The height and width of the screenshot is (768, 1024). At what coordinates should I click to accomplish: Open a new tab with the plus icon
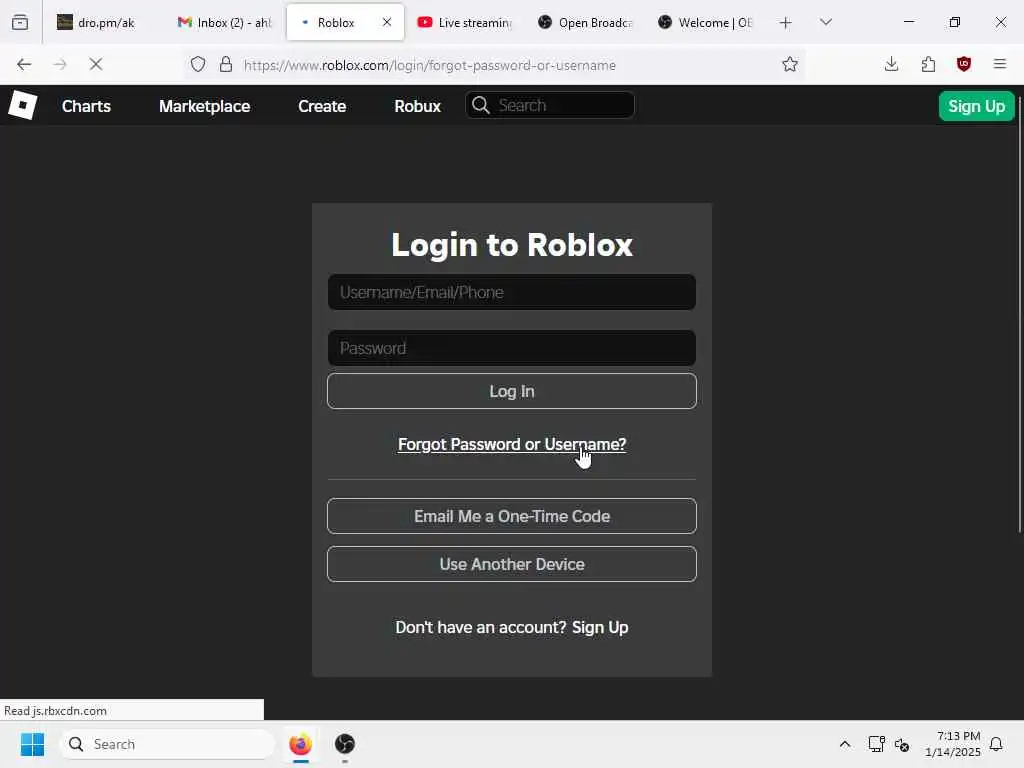tap(786, 23)
